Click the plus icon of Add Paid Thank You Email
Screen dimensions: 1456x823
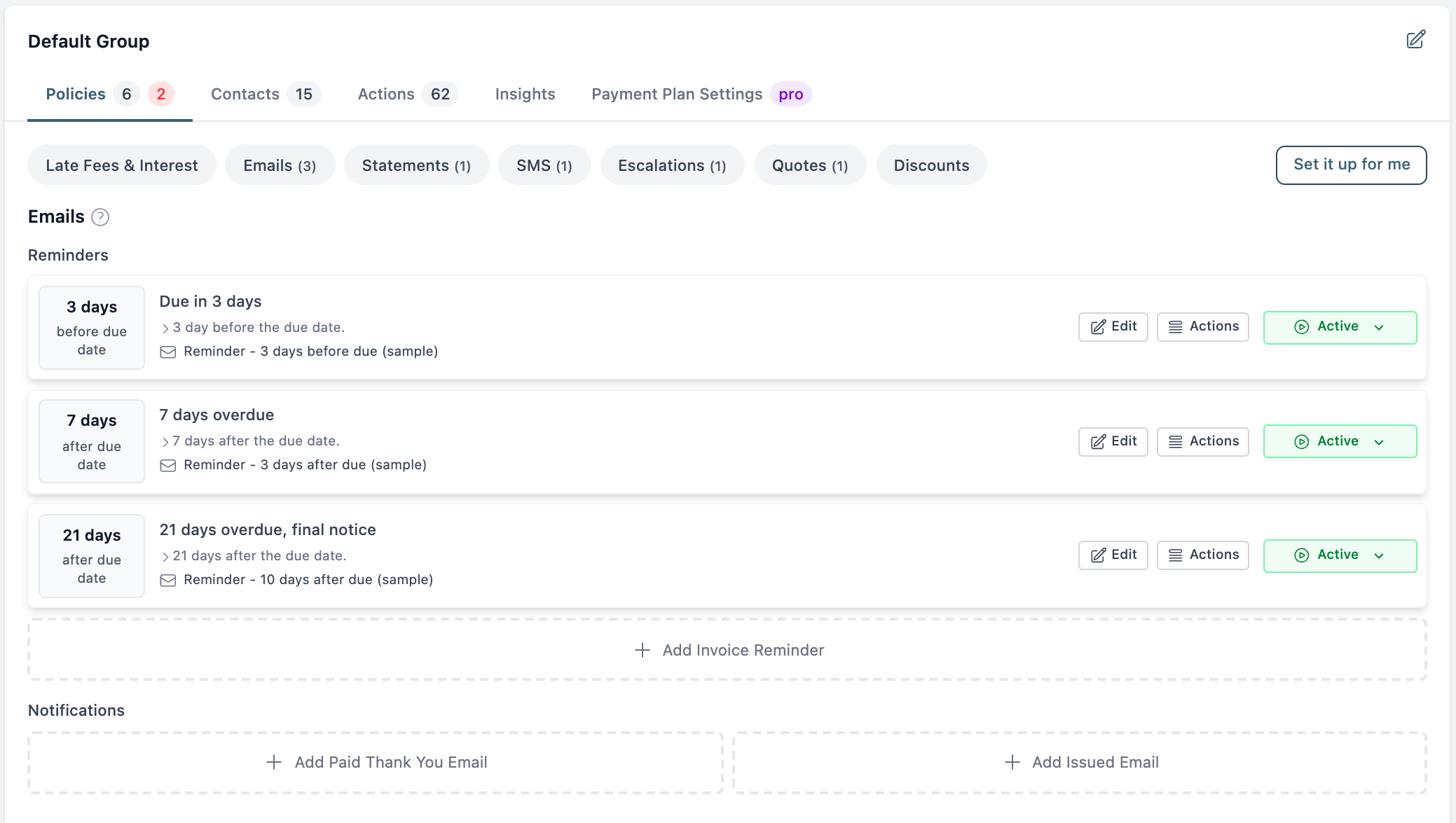click(x=274, y=762)
